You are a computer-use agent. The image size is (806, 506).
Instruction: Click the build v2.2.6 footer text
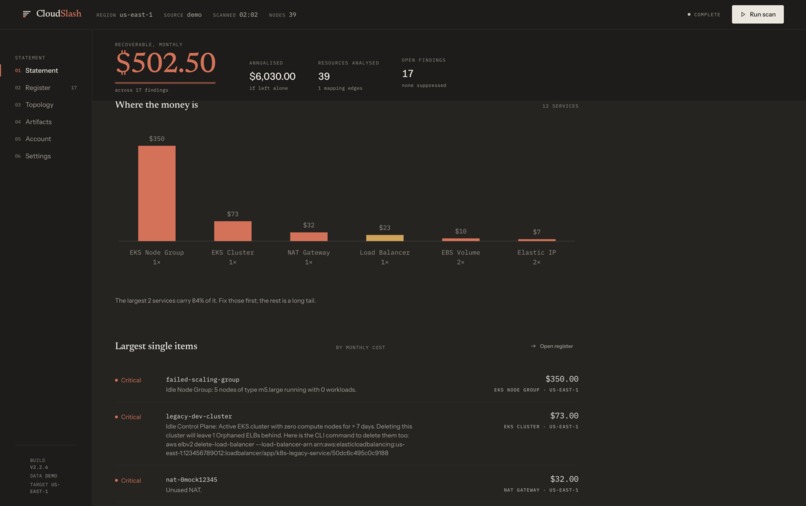(x=39, y=464)
